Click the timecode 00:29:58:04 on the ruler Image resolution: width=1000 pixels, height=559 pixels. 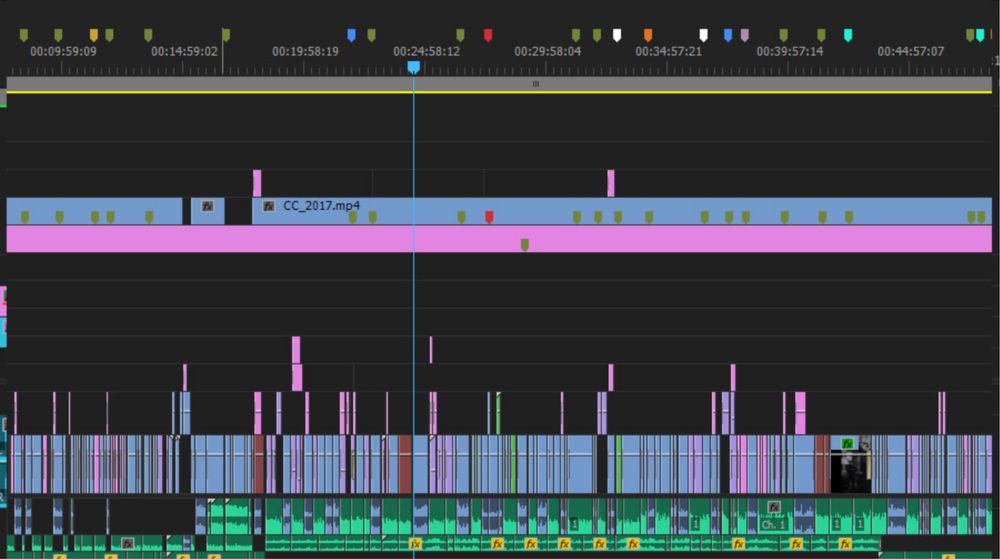click(x=548, y=52)
